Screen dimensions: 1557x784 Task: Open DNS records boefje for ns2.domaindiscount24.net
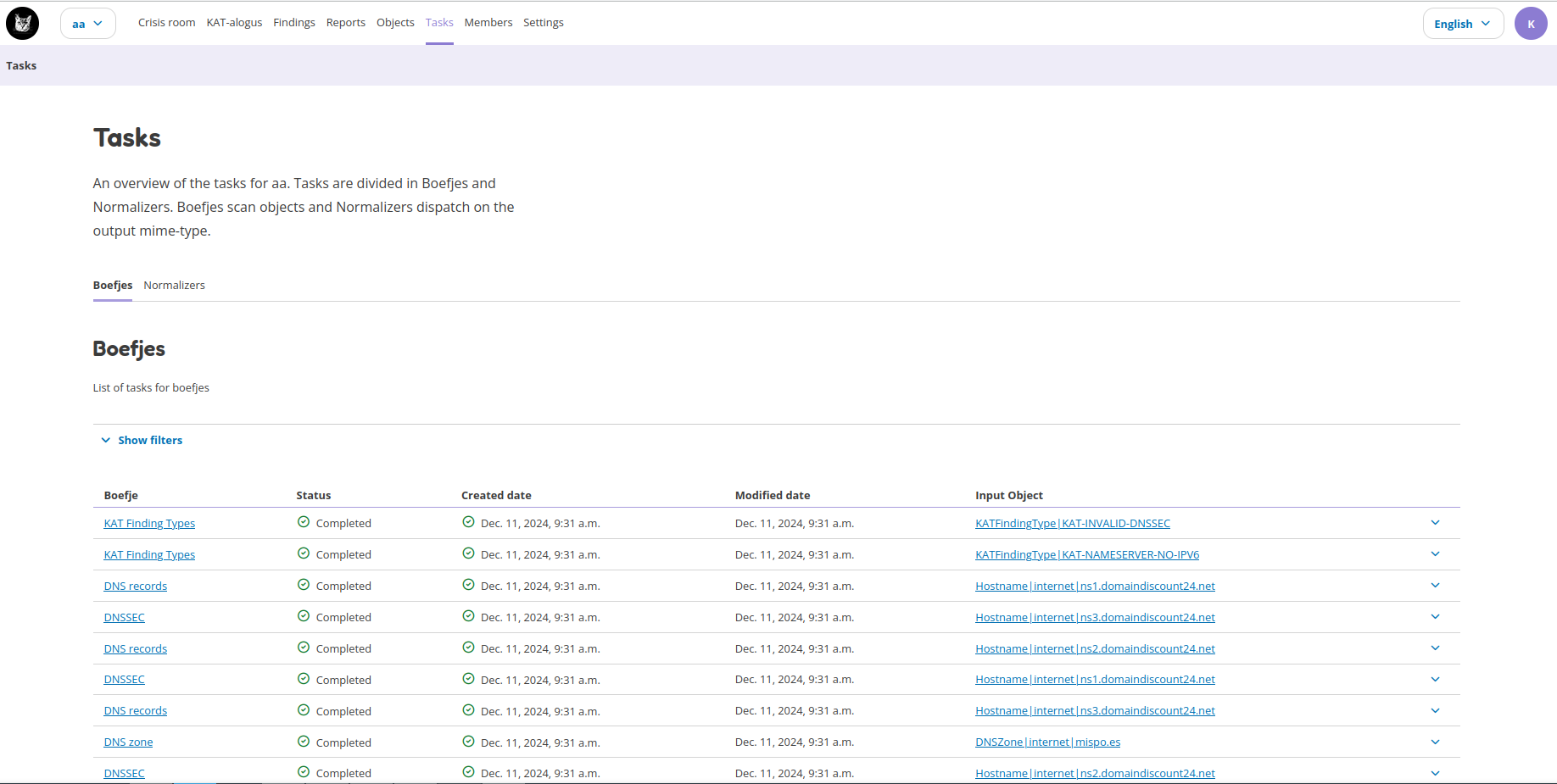tap(136, 649)
